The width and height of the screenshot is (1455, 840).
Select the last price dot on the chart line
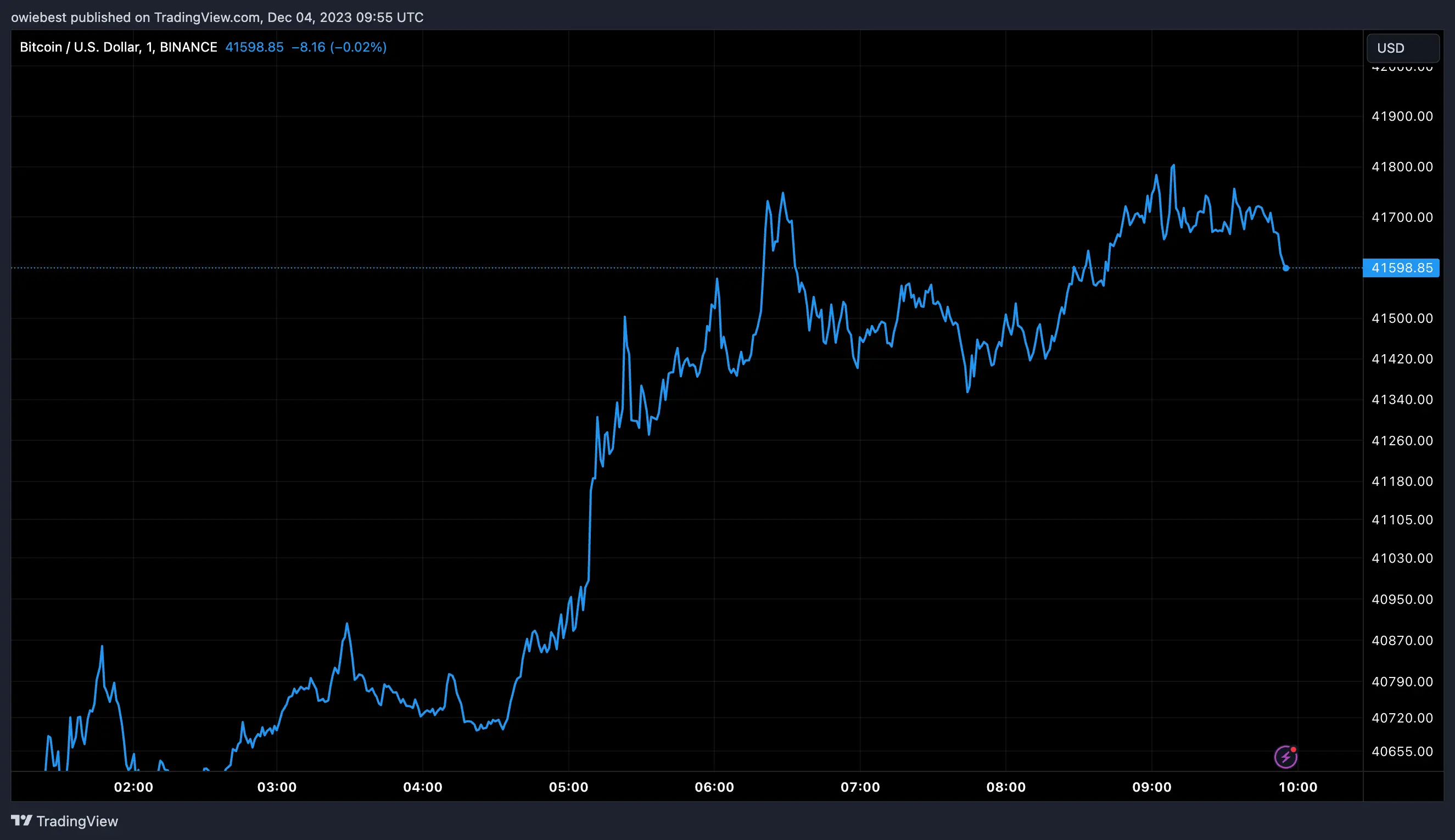(x=1285, y=268)
